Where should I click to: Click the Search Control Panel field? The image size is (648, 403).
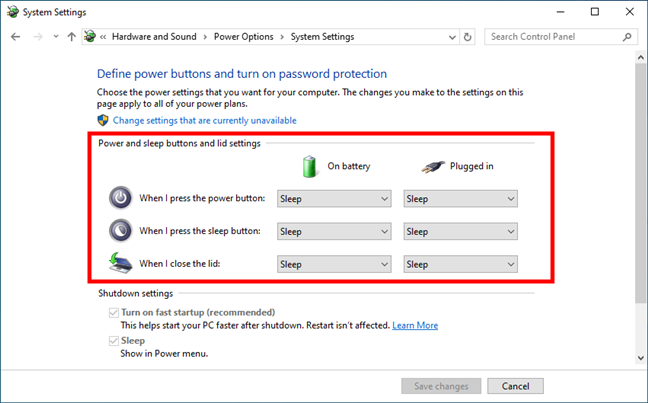[x=554, y=37]
